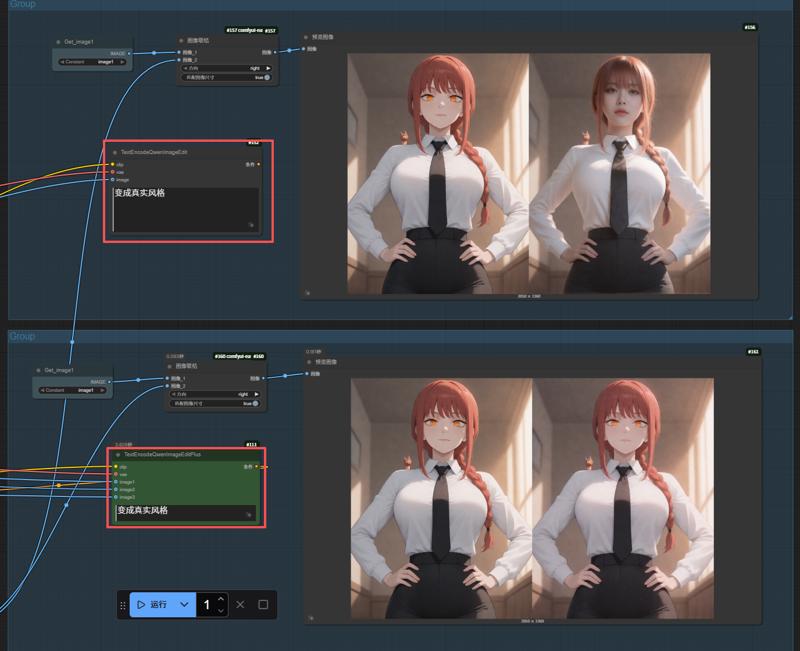The width and height of the screenshot is (800, 651).
Task: Toggle the true switch in upper image-combine node
Action: pyautogui.click(x=267, y=77)
